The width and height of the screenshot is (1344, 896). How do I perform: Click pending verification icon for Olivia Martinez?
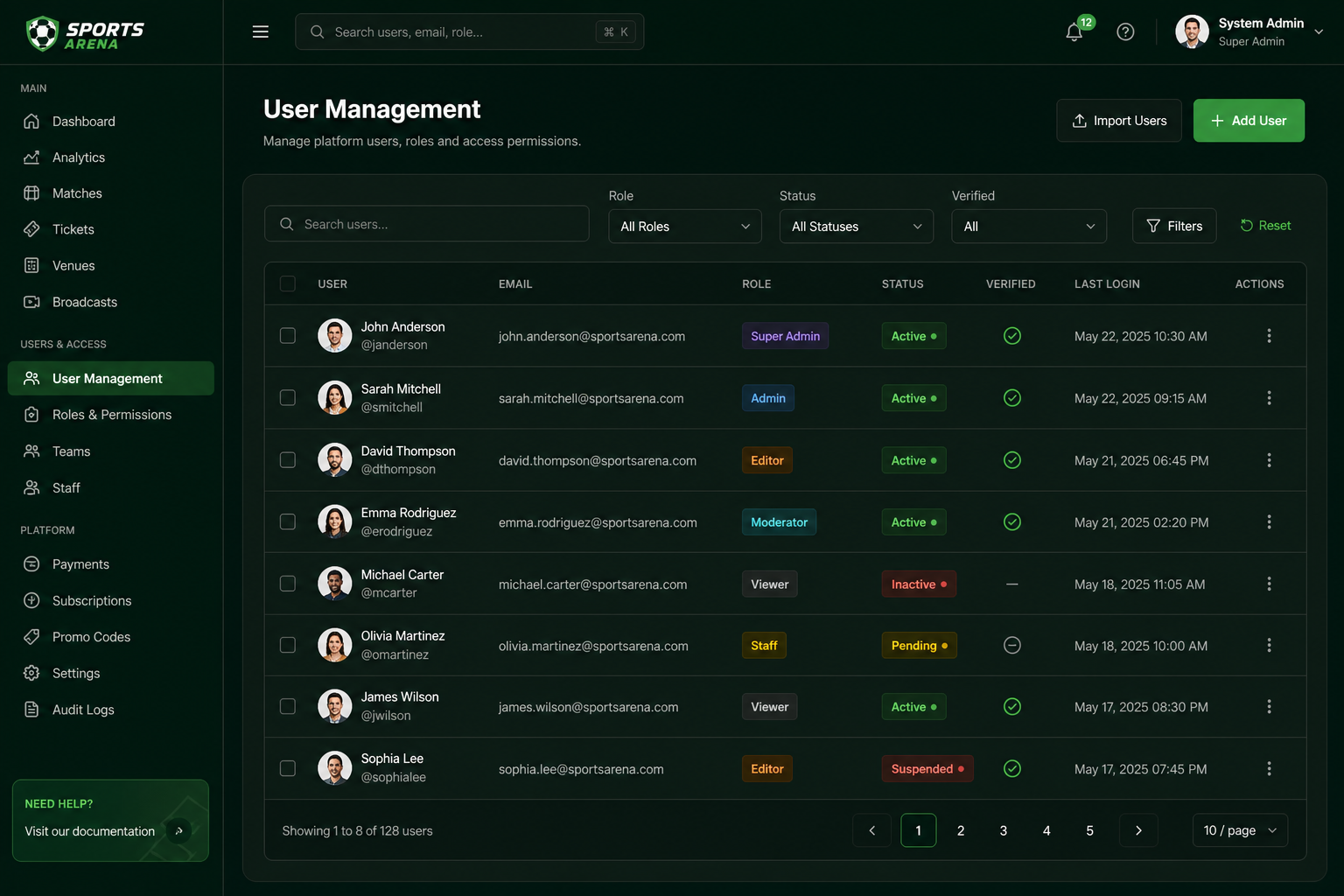(x=1012, y=645)
